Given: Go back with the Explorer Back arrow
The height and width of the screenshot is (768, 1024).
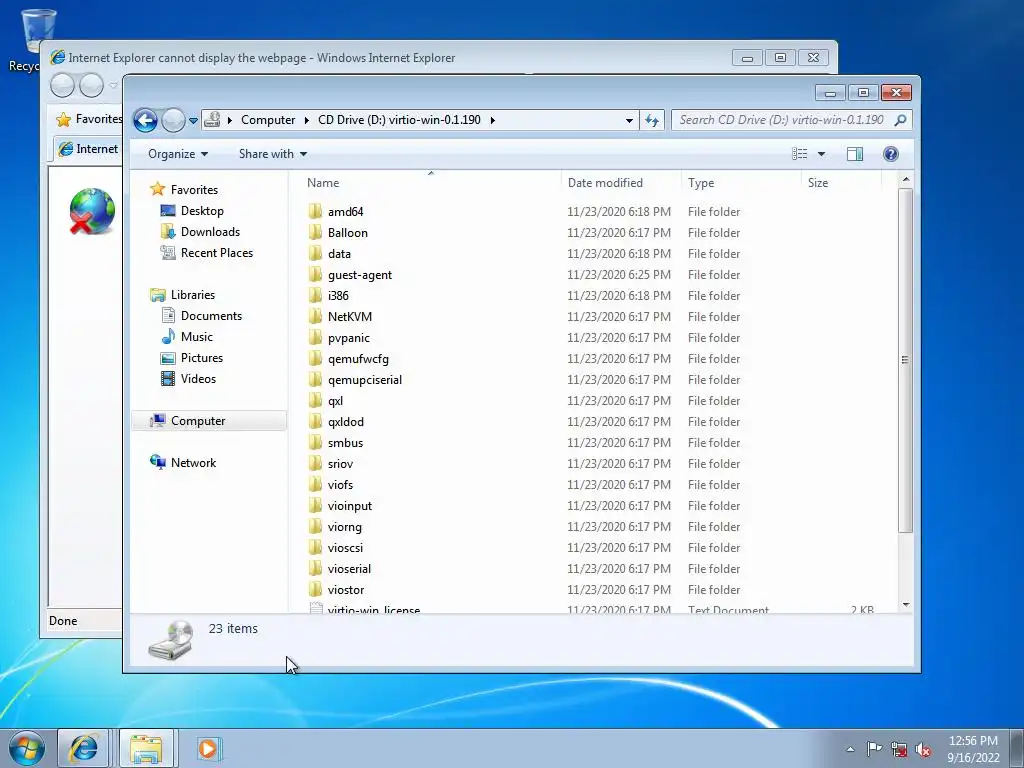Looking at the screenshot, I should coord(145,120).
